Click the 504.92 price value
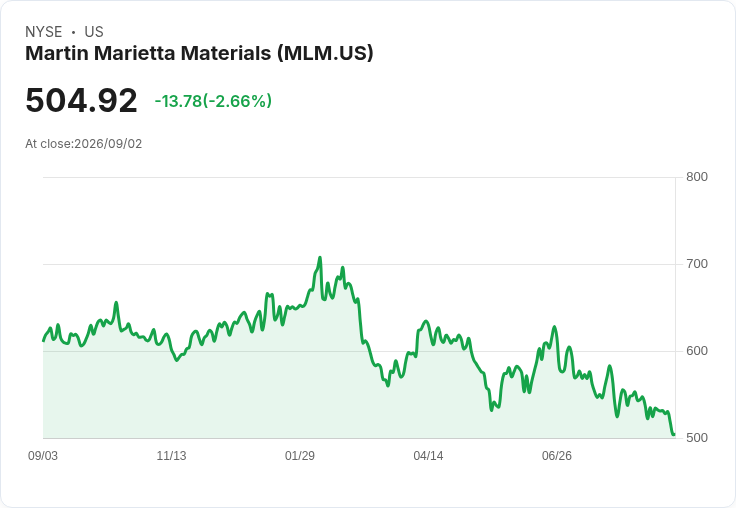 (81, 100)
